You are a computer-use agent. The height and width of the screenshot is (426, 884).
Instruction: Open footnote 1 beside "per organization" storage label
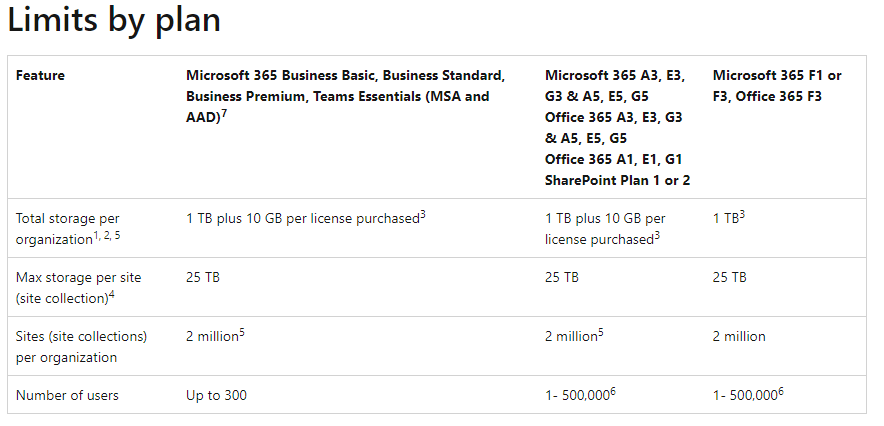[96, 234]
